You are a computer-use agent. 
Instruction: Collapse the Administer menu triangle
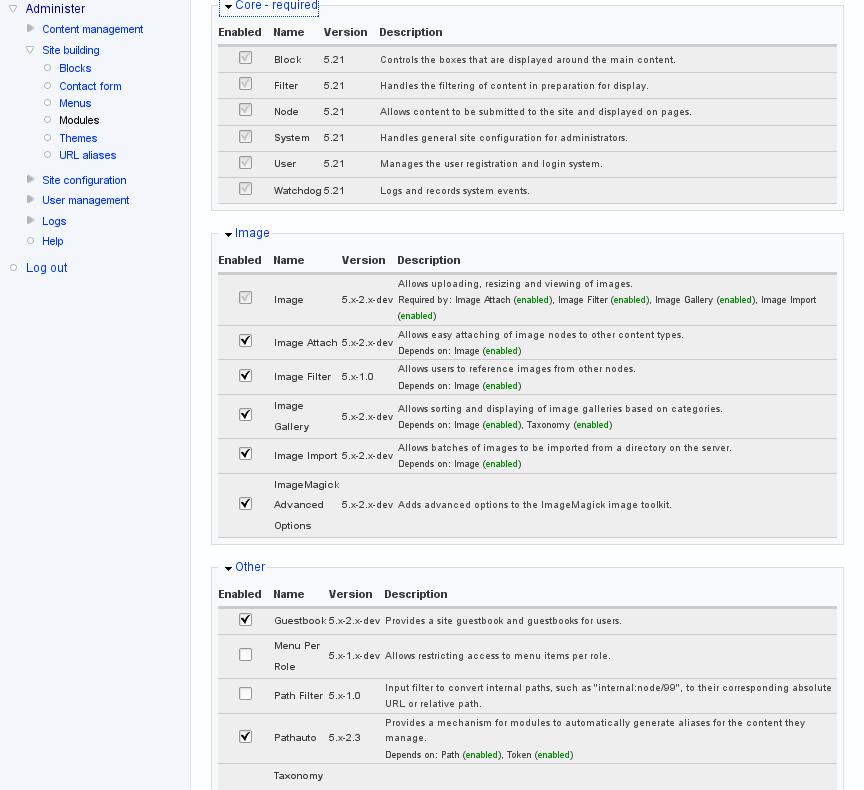(13, 9)
